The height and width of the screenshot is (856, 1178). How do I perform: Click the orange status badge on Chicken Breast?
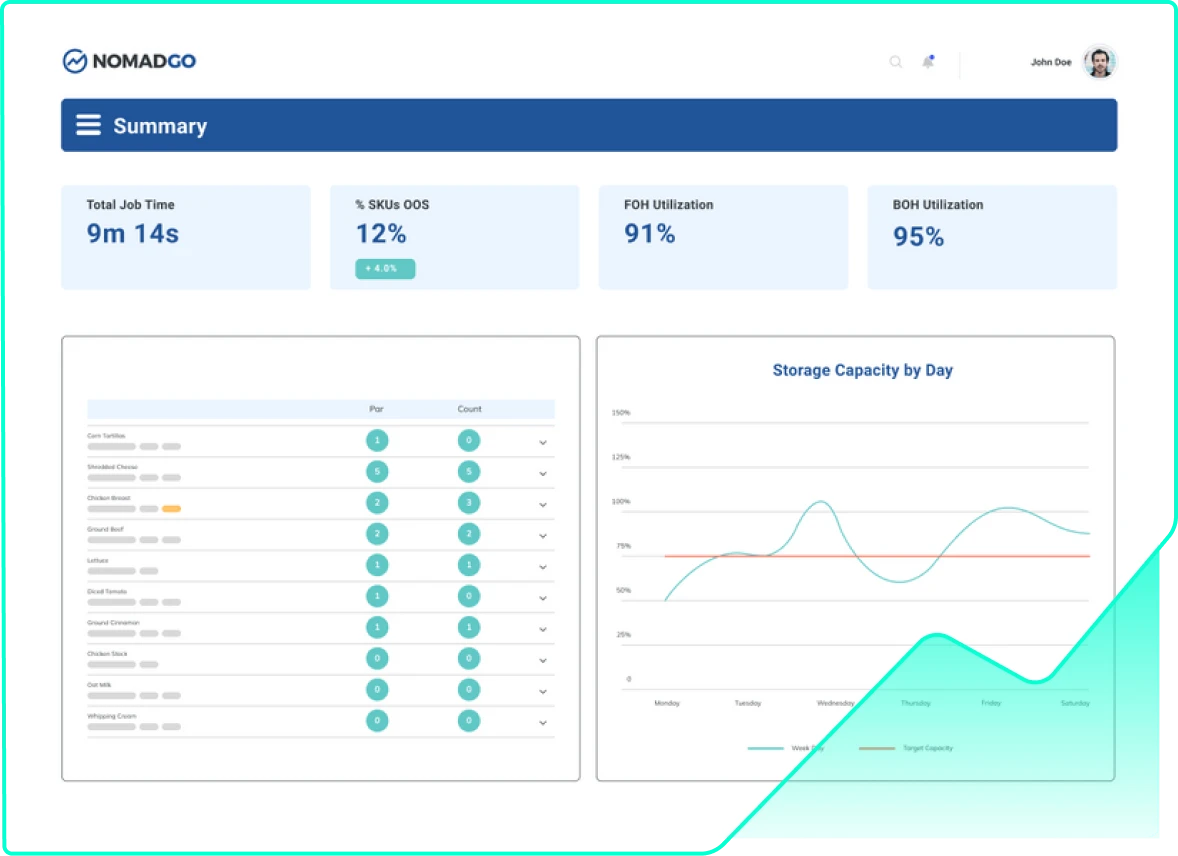171,508
